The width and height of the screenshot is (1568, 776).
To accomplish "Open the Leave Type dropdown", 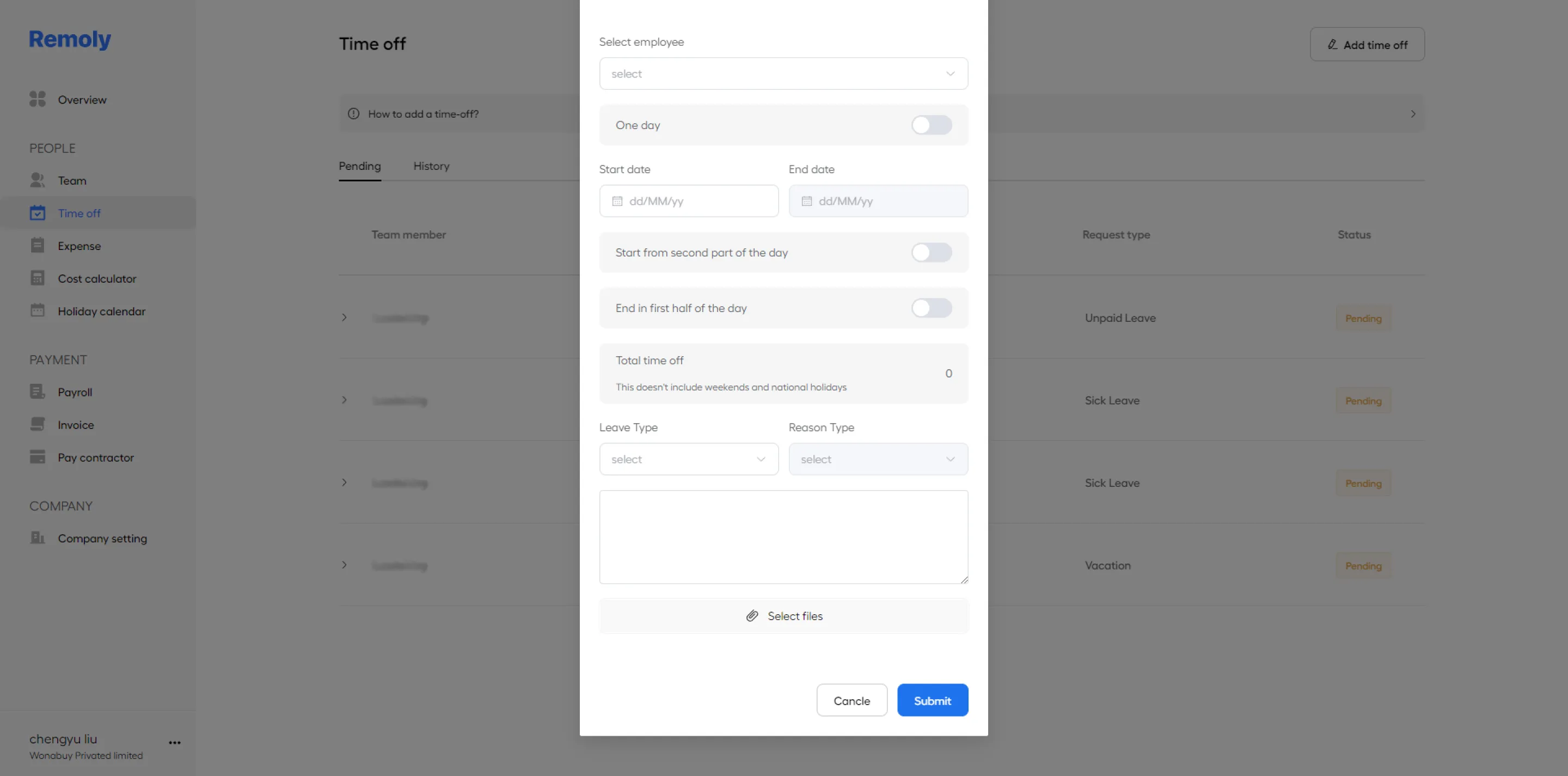I will (688, 459).
